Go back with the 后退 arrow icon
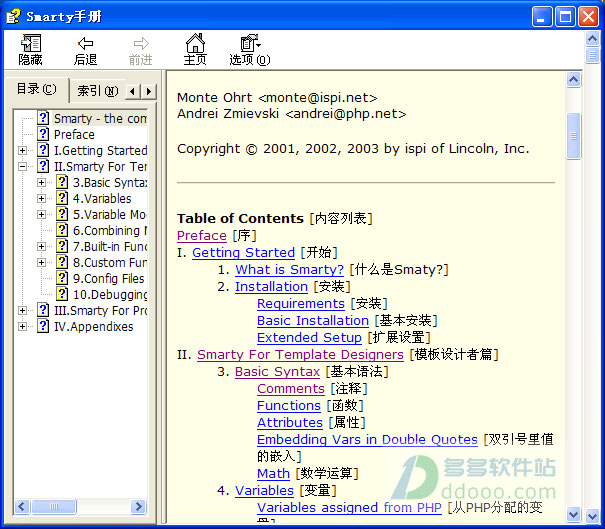Screen dimensions: 605x529 point(85,43)
